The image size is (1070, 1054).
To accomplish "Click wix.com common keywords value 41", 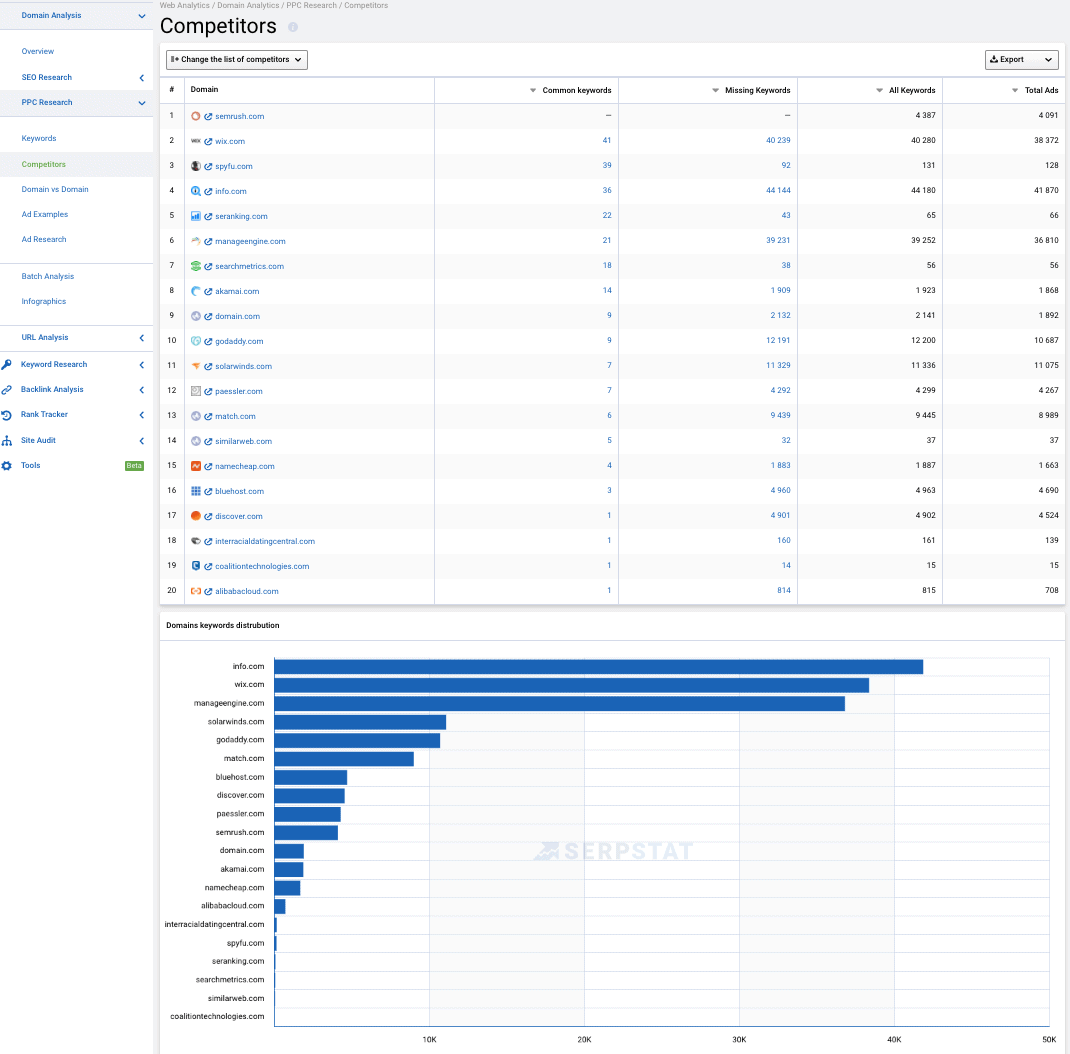I will click(607, 141).
